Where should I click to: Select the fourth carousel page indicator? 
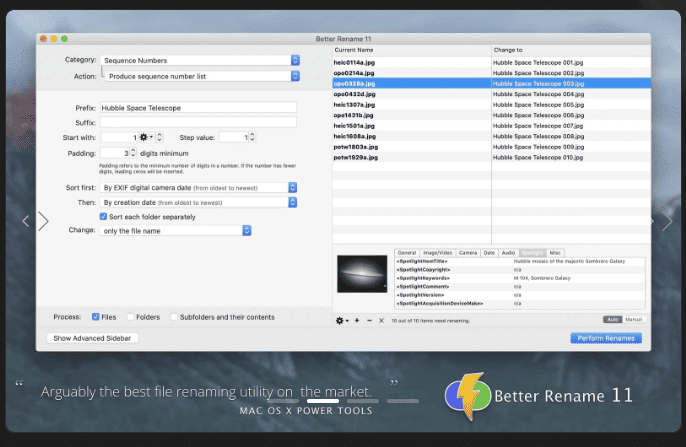click(403, 401)
